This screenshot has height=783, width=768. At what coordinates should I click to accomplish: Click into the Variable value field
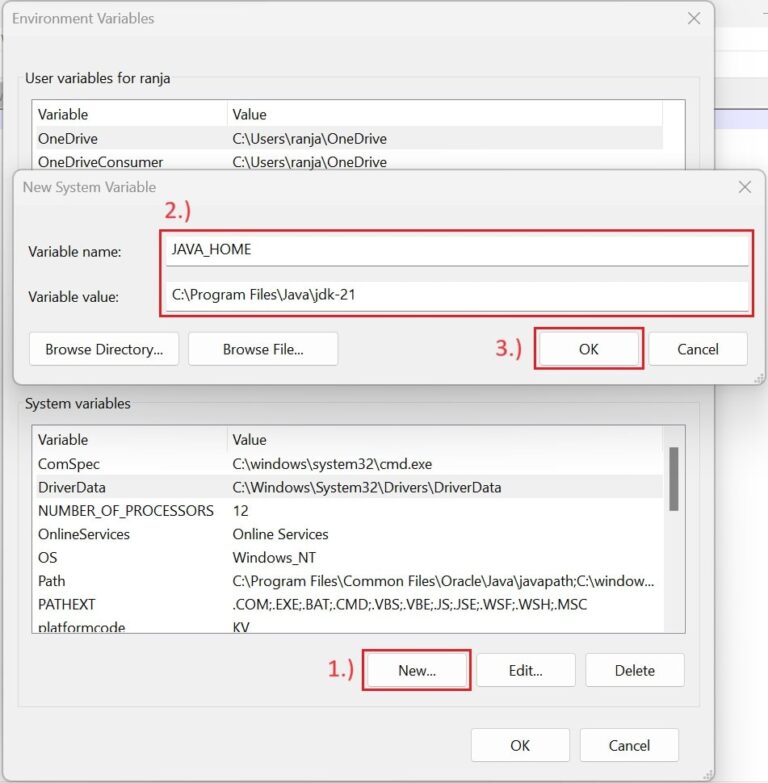tap(458, 296)
